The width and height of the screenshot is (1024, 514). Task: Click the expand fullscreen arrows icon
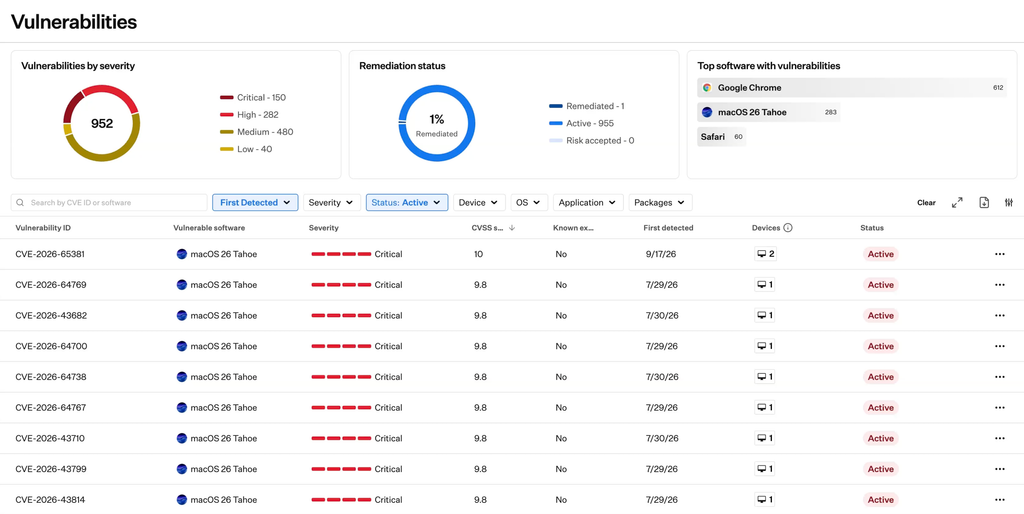957,202
